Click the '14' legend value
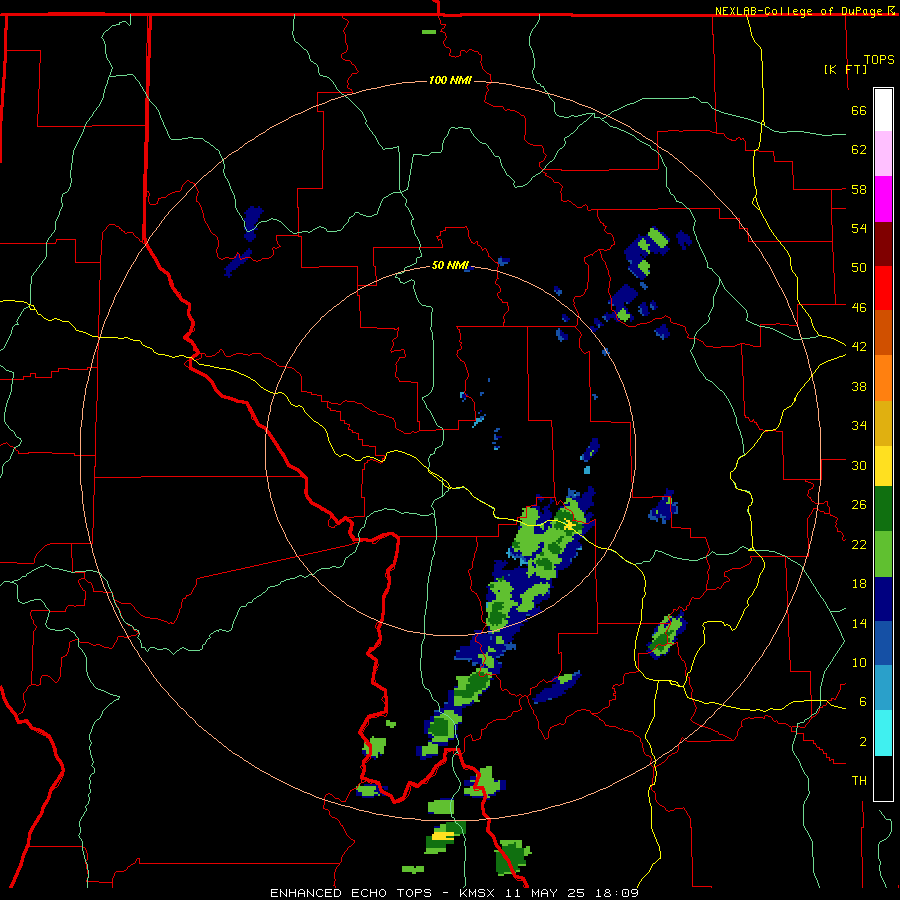Viewport: 900px width, 900px height. pyautogui.click(x=859, y=623)
